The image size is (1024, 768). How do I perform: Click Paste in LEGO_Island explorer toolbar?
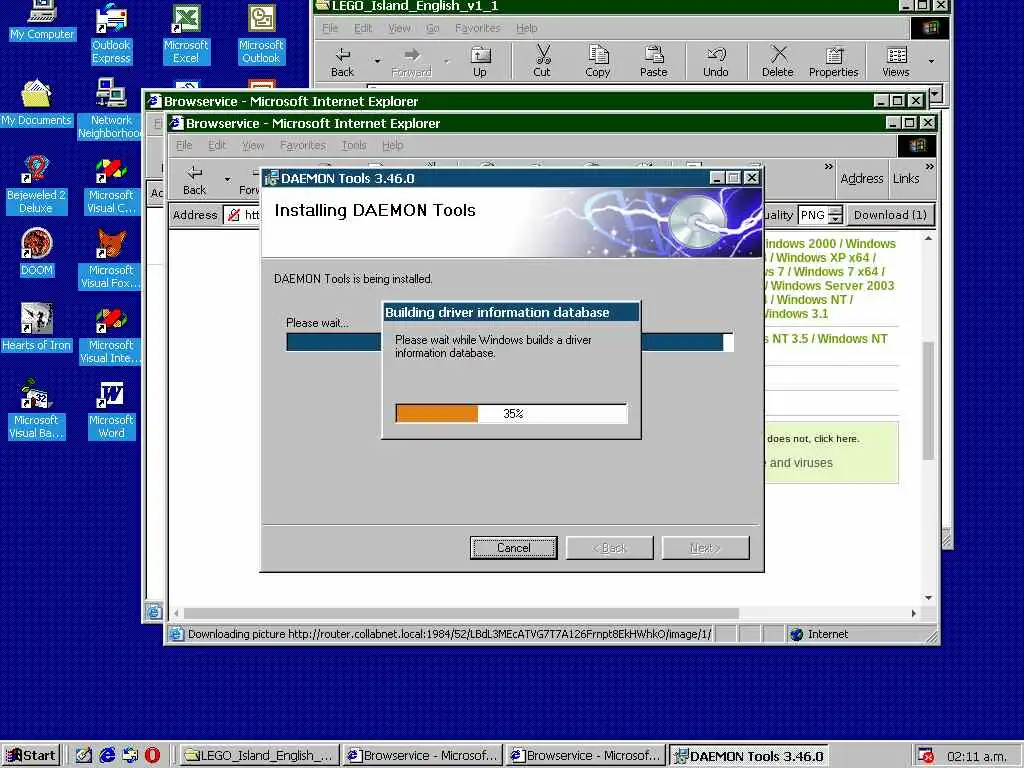coord(654,62)
